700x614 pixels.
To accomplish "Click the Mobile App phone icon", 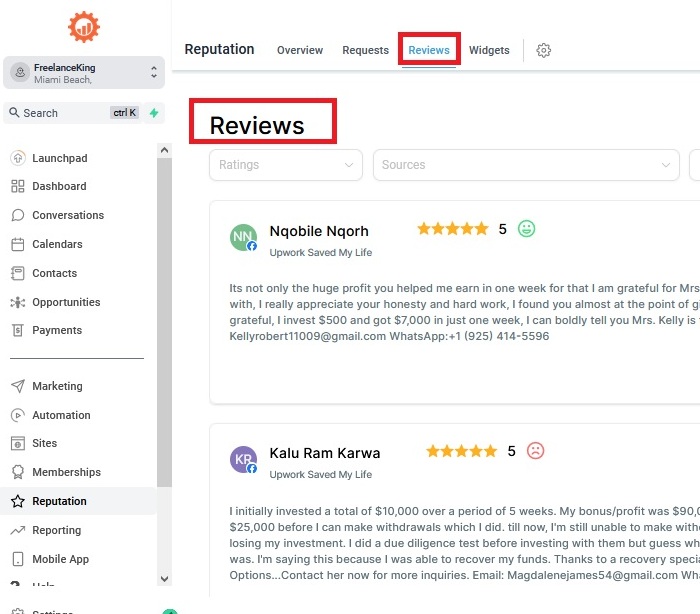I will (18, 560).
